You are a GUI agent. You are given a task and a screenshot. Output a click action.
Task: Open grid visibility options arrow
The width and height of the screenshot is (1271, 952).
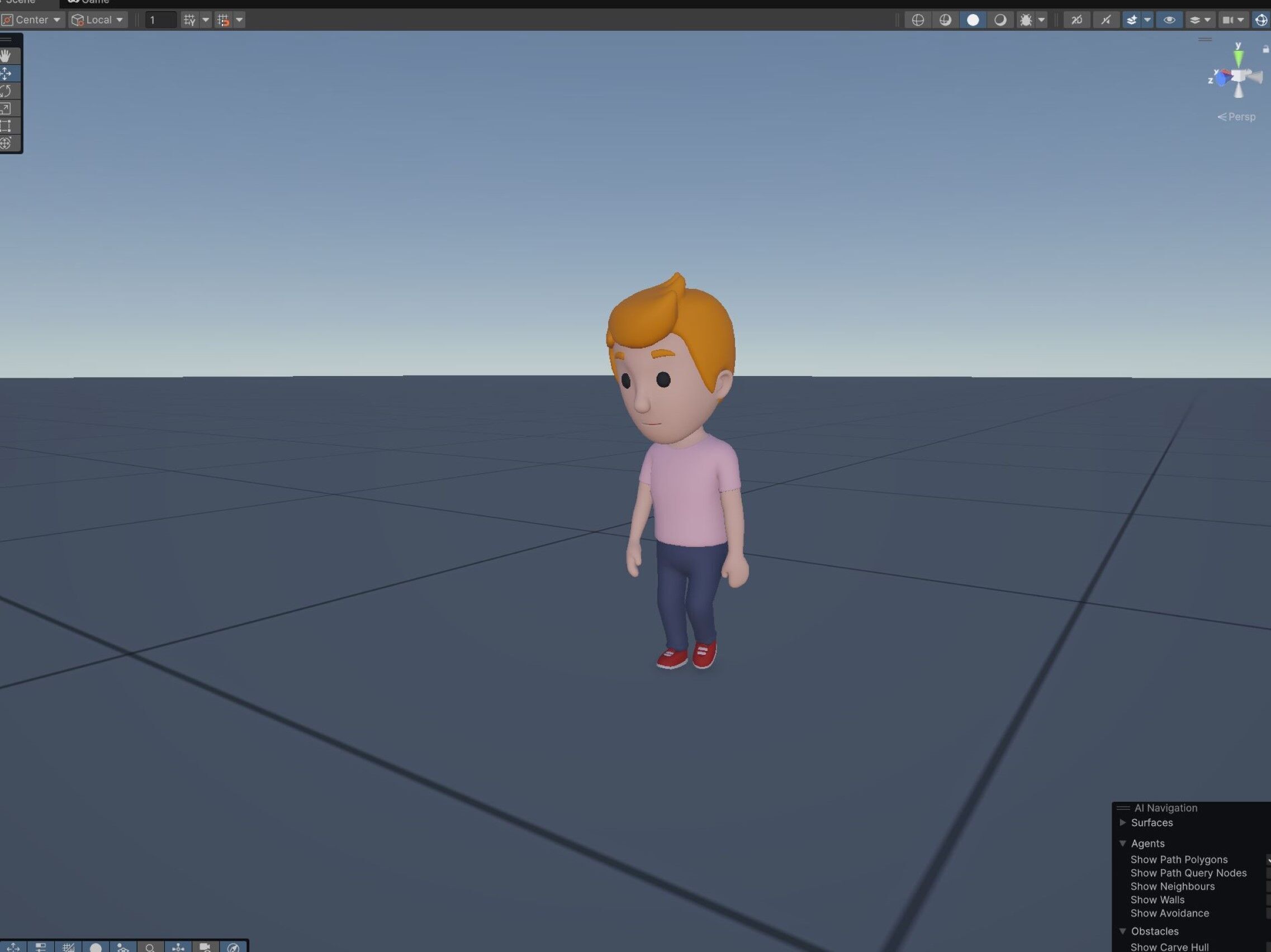point(206,20)
